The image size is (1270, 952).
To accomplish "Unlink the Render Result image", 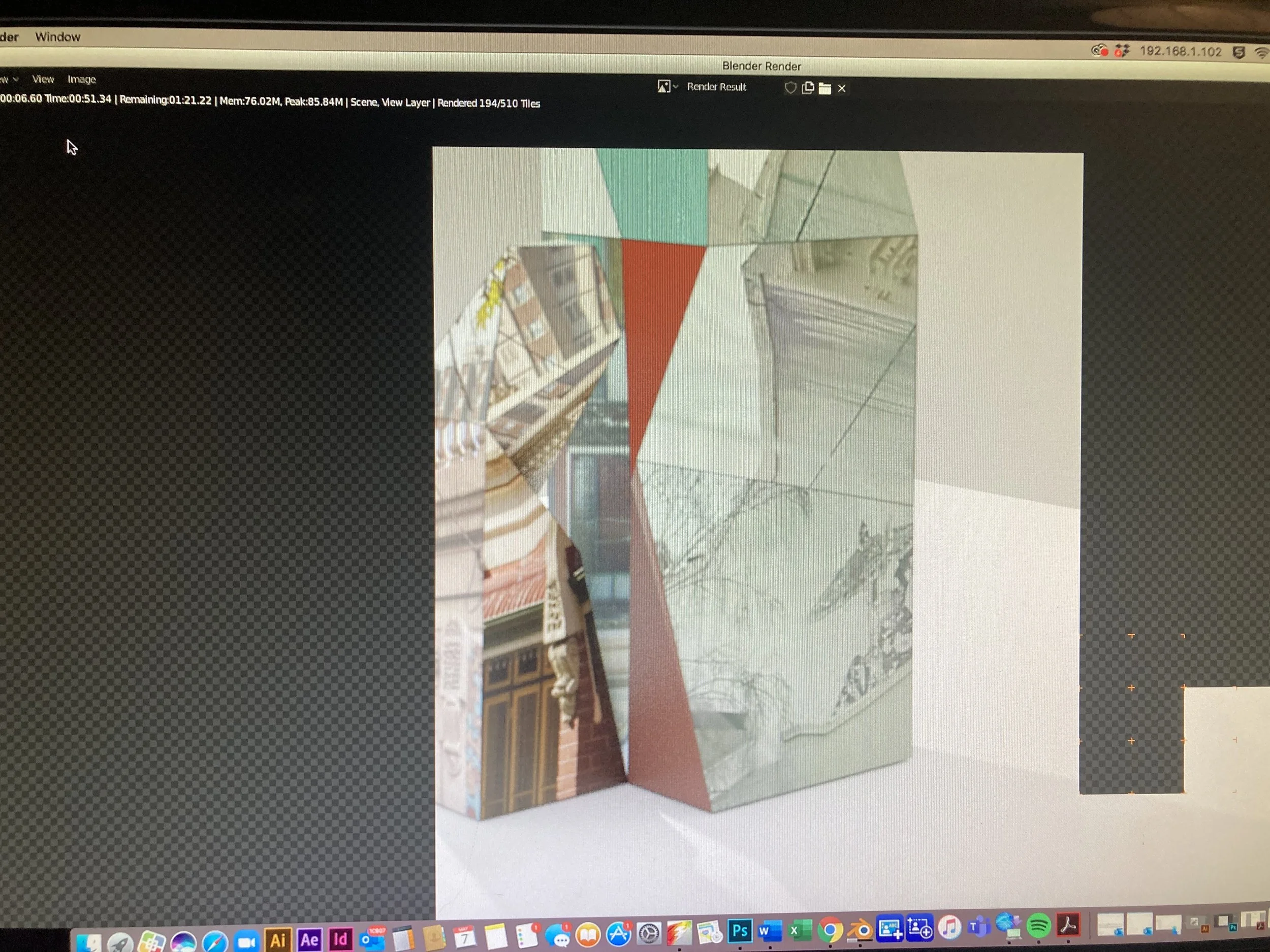I will click(x=842, y=88).
